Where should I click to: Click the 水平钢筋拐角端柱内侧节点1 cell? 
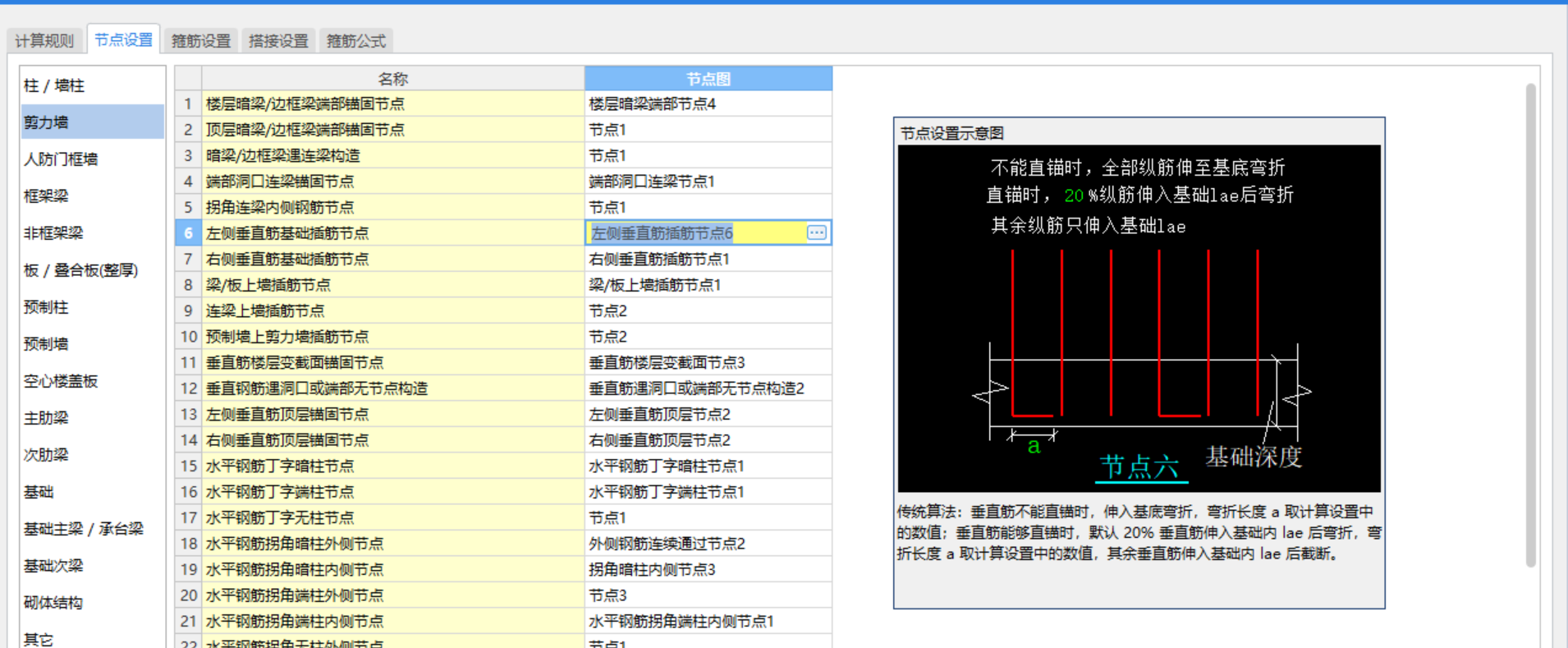[x=708, y=621]
